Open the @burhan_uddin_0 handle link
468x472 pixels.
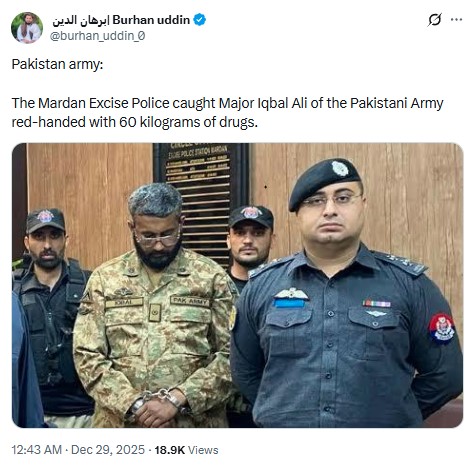(97, 36)
